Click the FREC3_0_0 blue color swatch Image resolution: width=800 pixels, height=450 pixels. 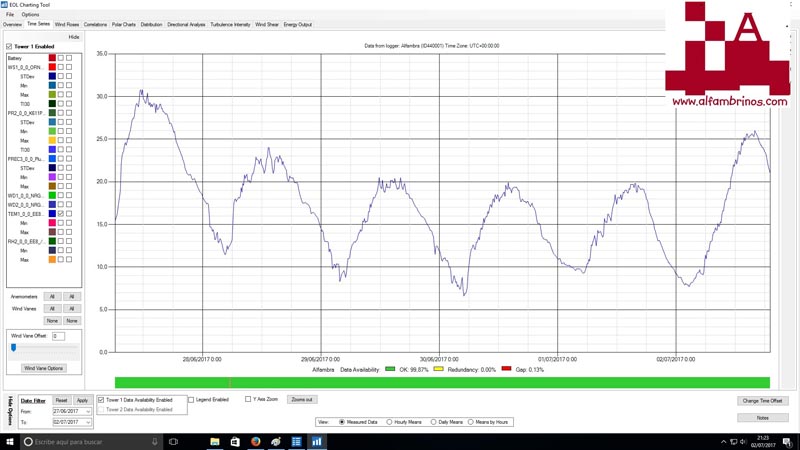[x=52, y=159]
